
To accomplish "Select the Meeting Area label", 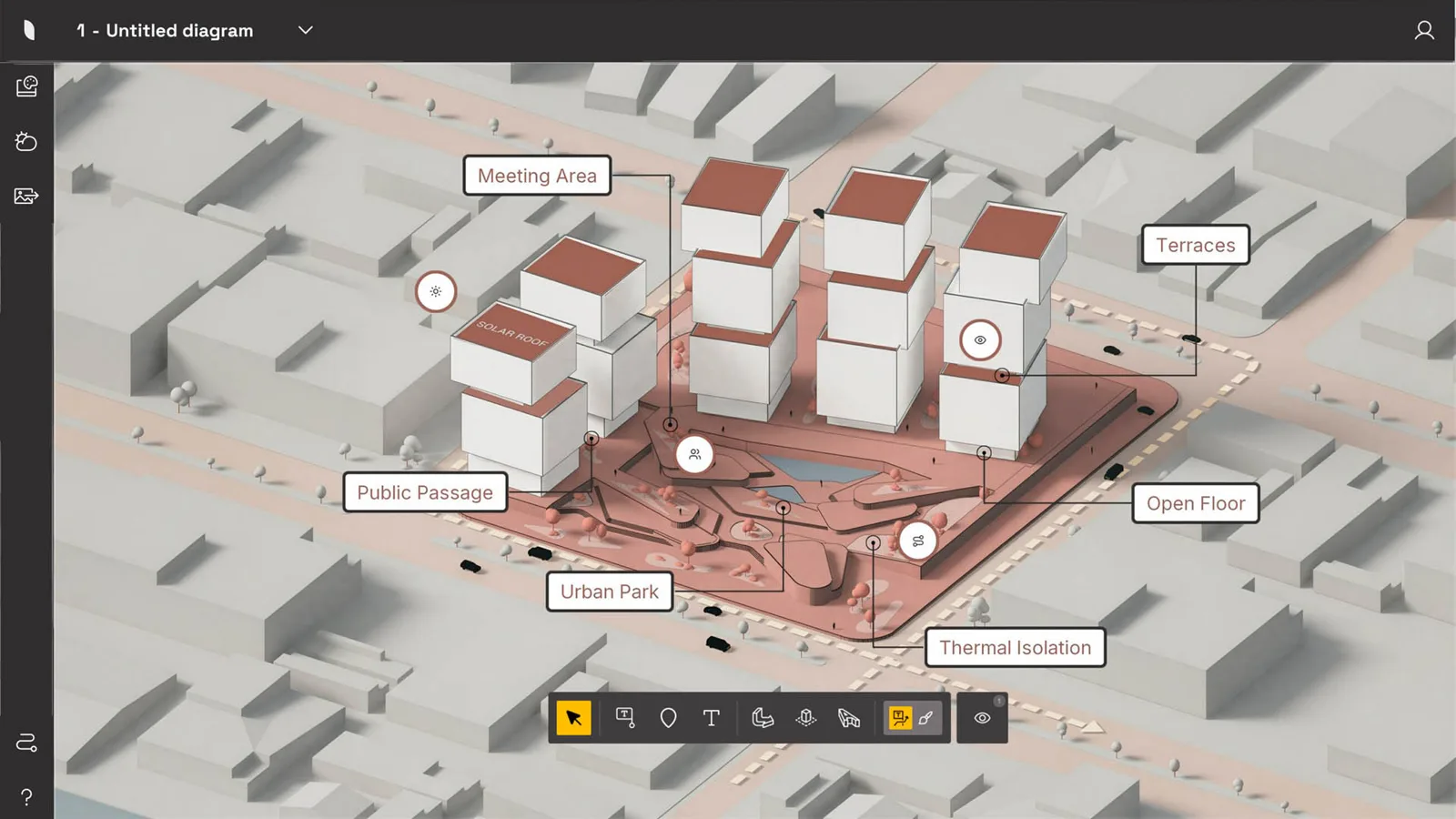I will tap(537, 176).
